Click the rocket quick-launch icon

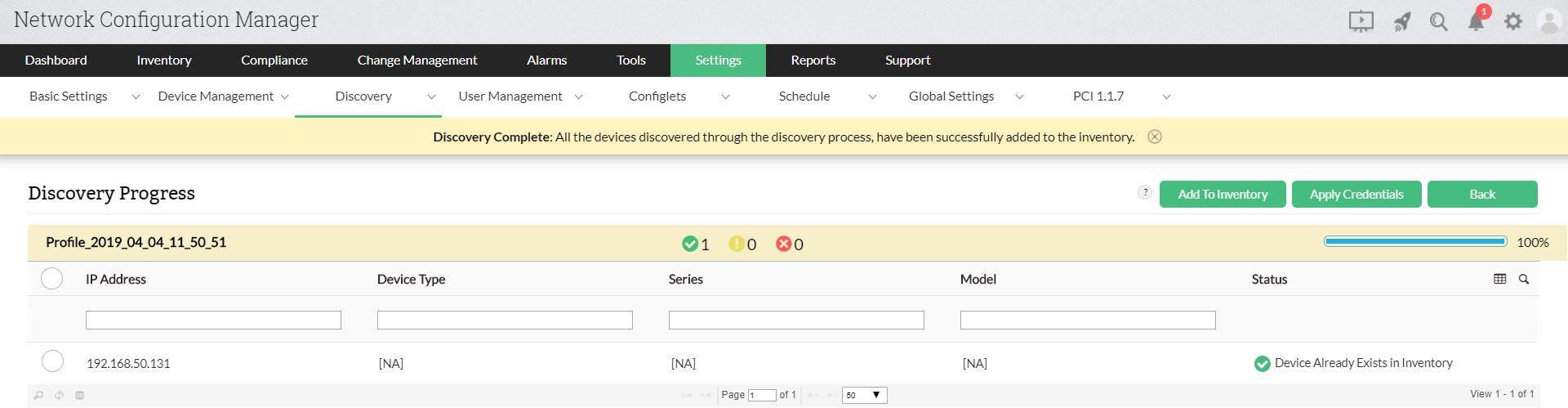click(1402, 21)
